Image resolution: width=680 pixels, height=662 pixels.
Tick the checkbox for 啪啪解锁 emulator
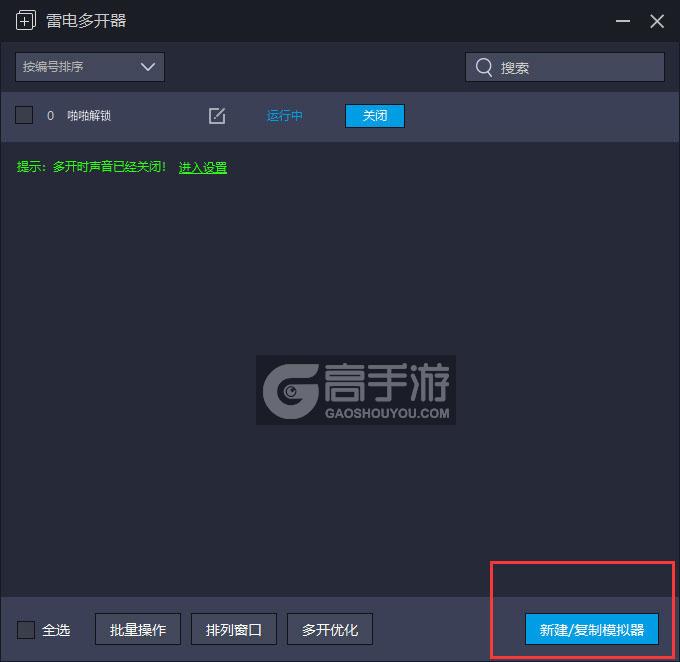24,115
